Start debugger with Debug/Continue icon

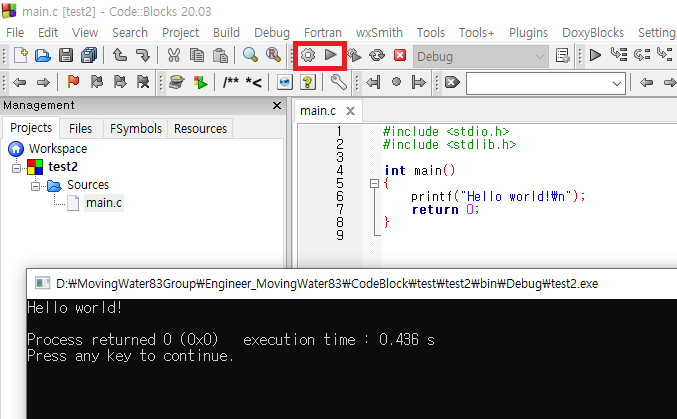coord(595,55)
